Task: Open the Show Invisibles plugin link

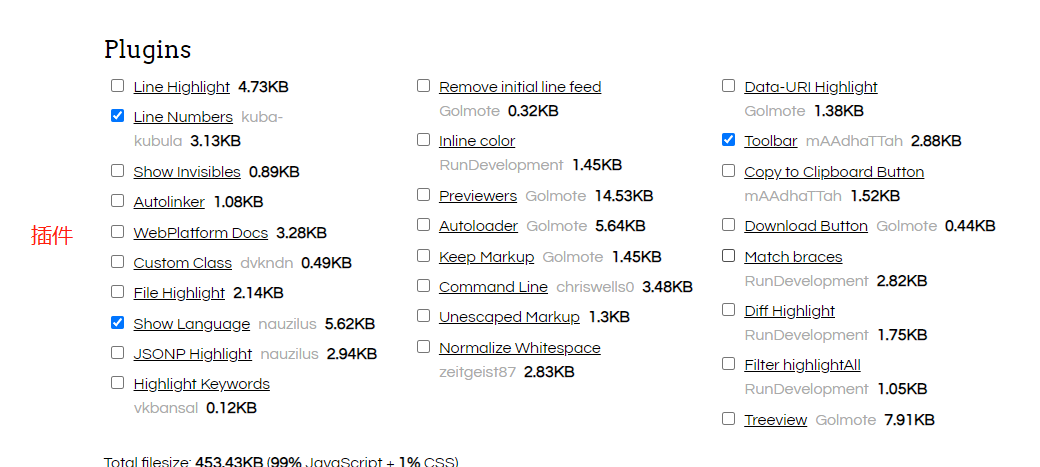Action: [187, 172]
